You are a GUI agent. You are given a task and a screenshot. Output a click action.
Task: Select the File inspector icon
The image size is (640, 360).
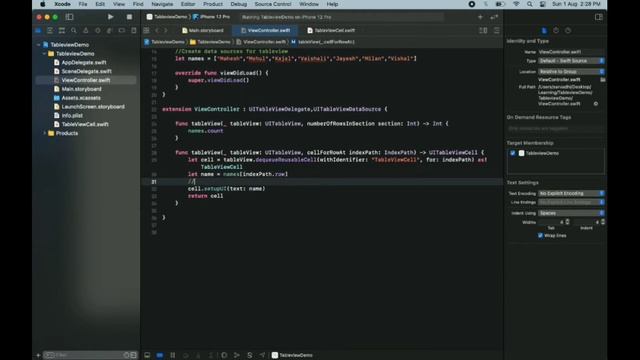(x=544, y=31)
